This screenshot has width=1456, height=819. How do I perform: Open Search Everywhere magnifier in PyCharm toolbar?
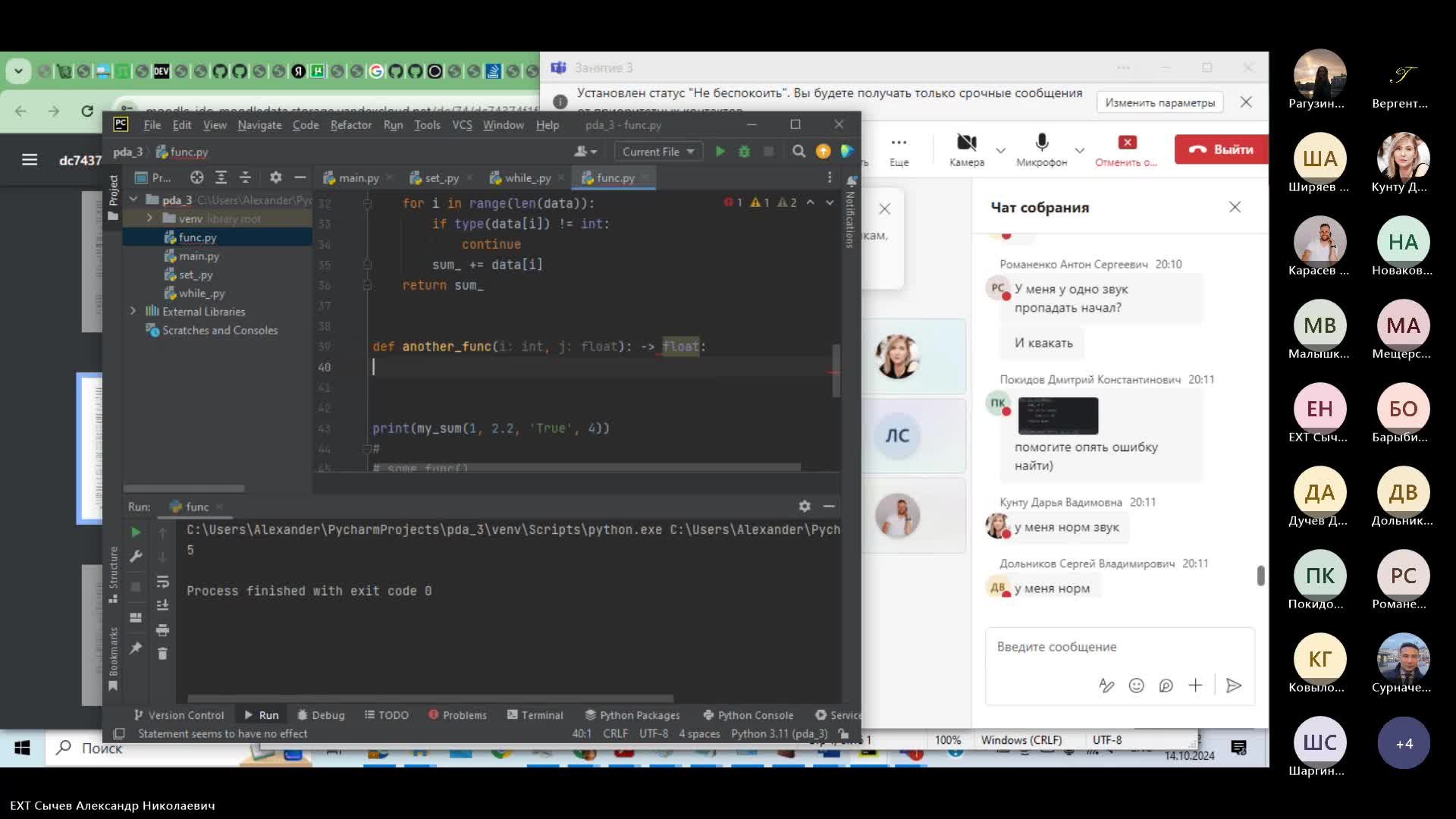(x=799, y=152)
